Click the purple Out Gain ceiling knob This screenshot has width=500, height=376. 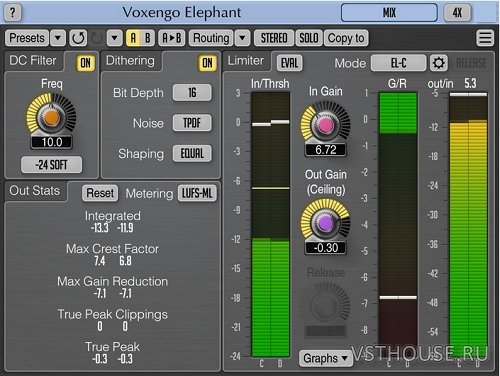325,223
